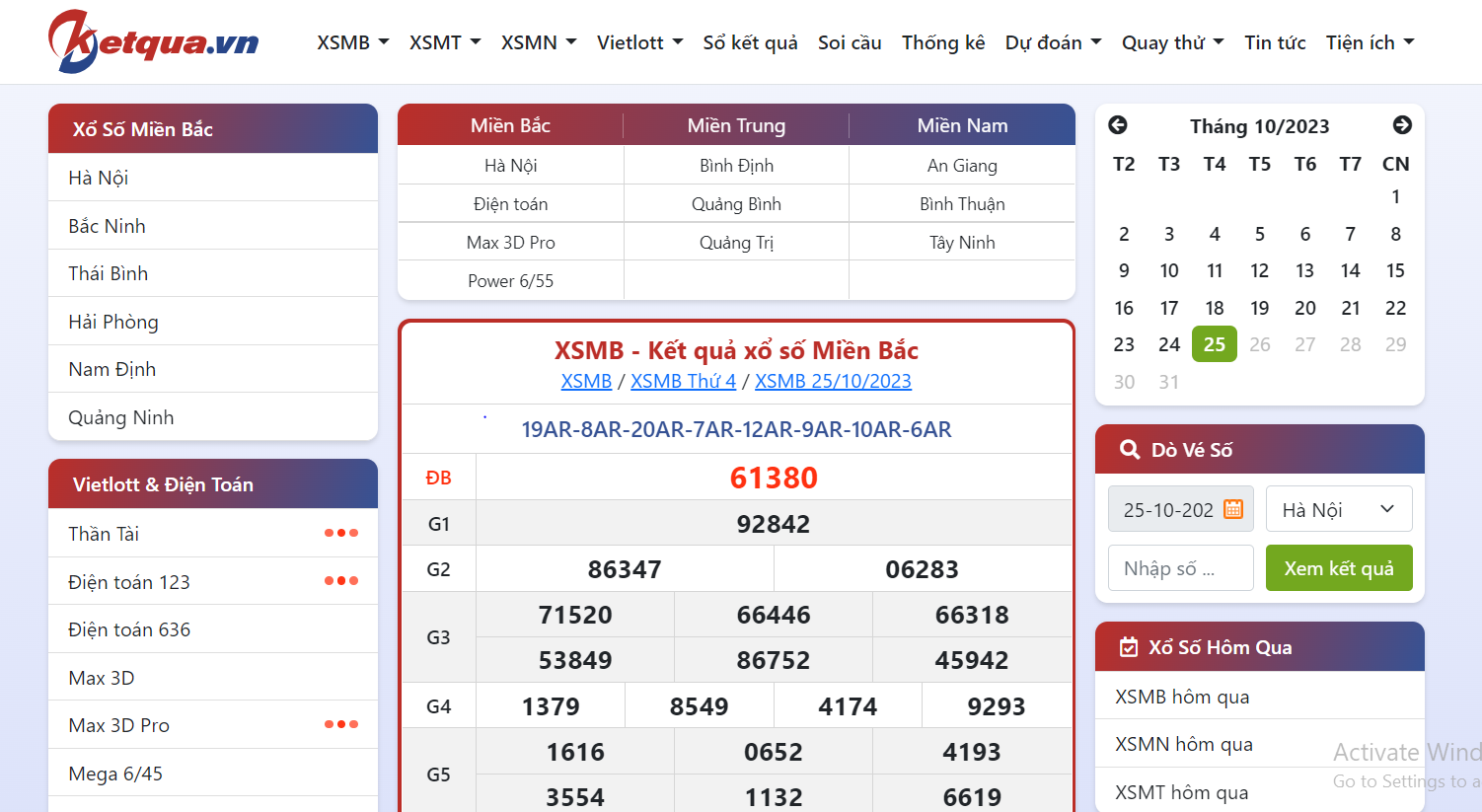Select the Miền Trung tab header
Screen dimensions: 1482x812
click(736, 125)
